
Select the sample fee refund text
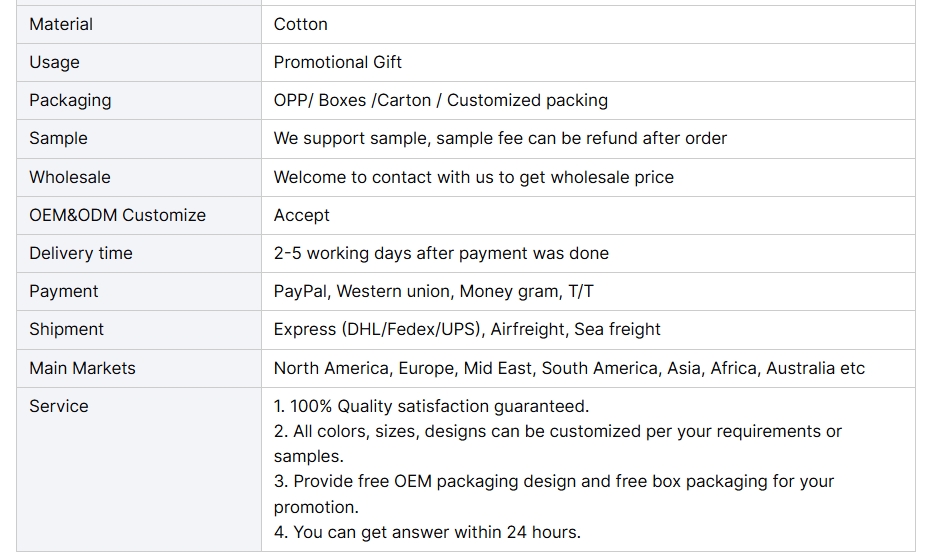[500, 139]
